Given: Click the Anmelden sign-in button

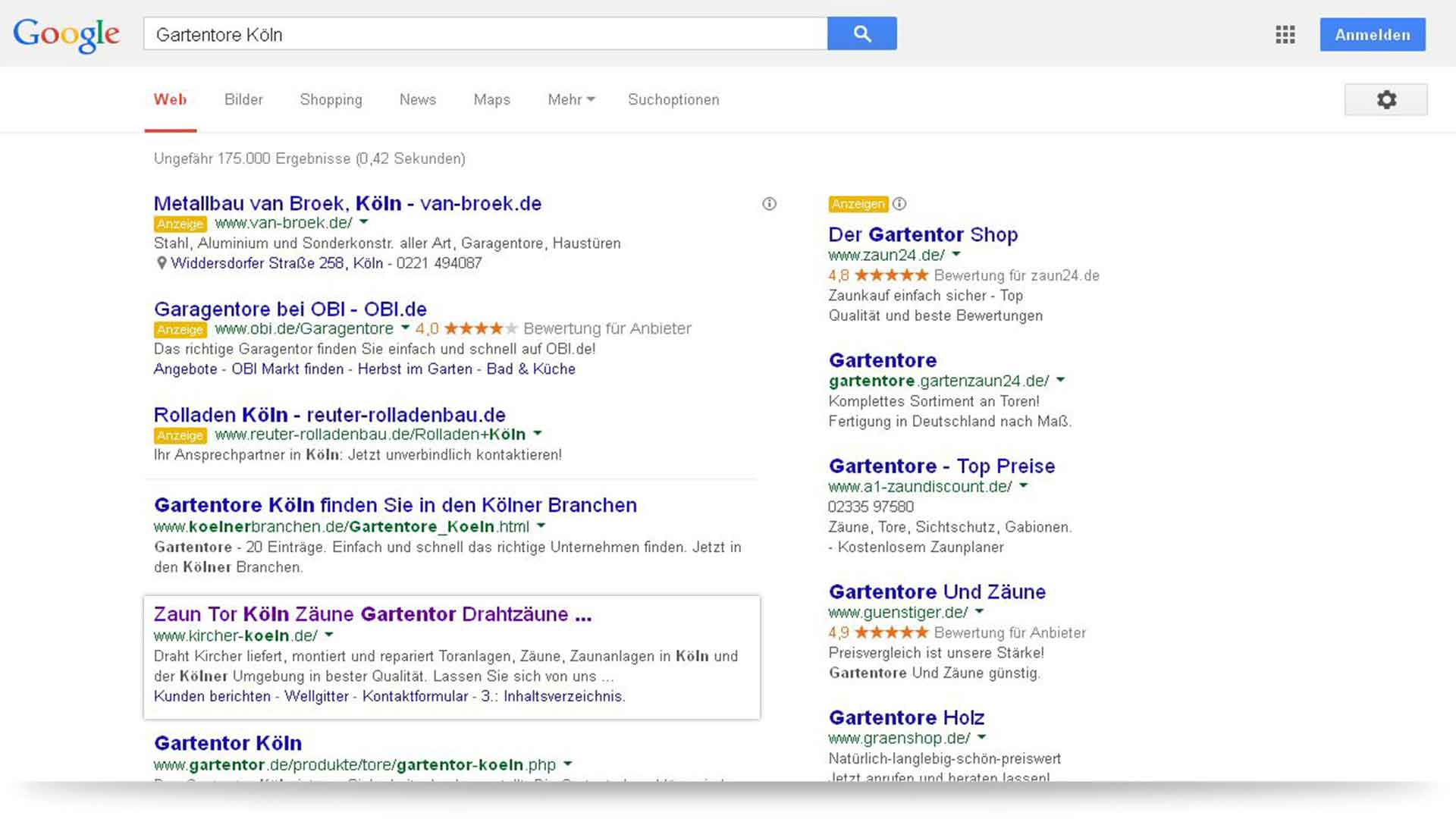Looking at the screenshot, I should pyautogui.click(x=1373, y=35).
